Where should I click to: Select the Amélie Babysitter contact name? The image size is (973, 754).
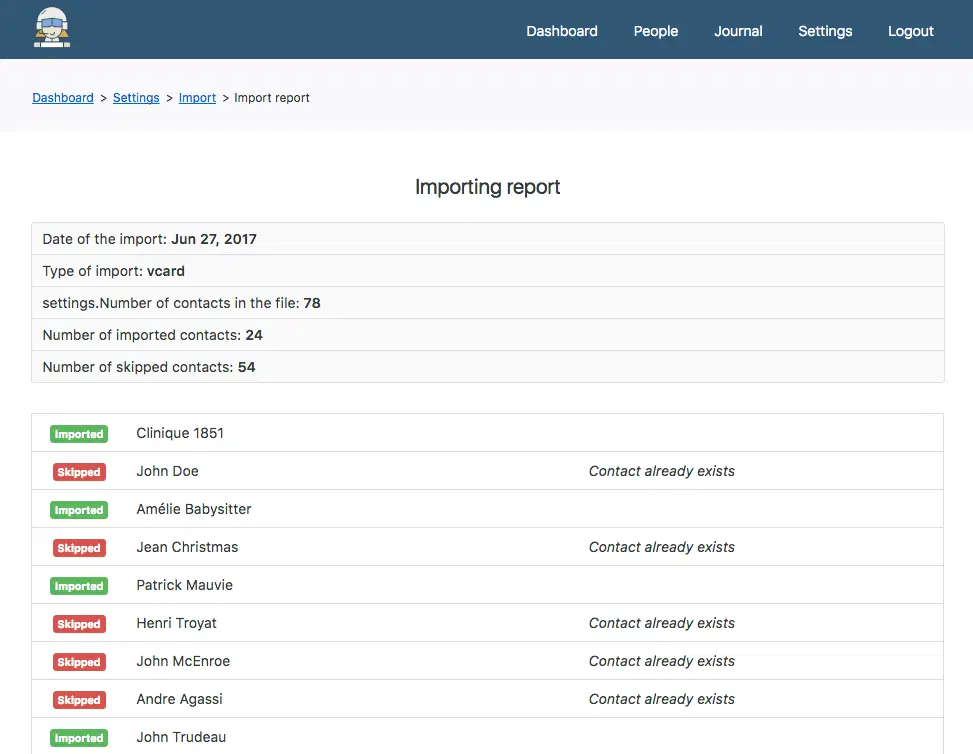194,509
